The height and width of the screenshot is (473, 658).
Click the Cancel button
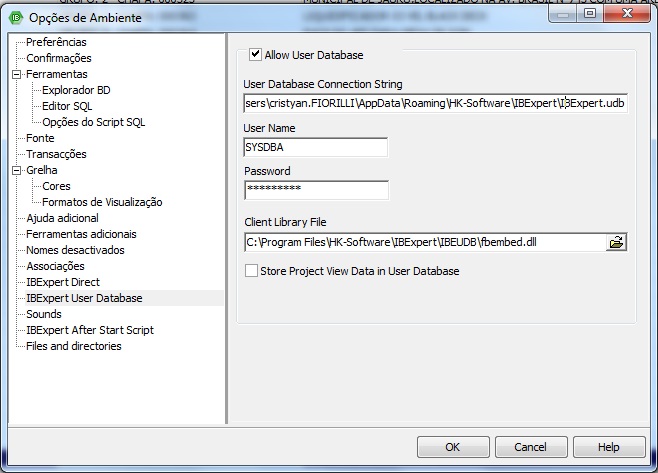click(531, 447)
